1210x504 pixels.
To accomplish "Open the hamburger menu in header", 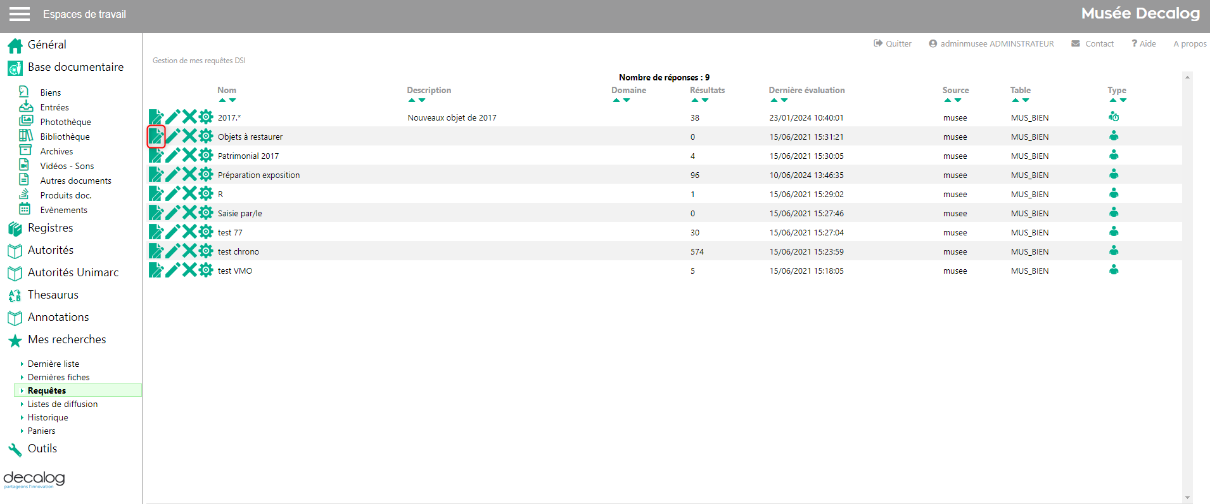I will [x=19, y=15].
